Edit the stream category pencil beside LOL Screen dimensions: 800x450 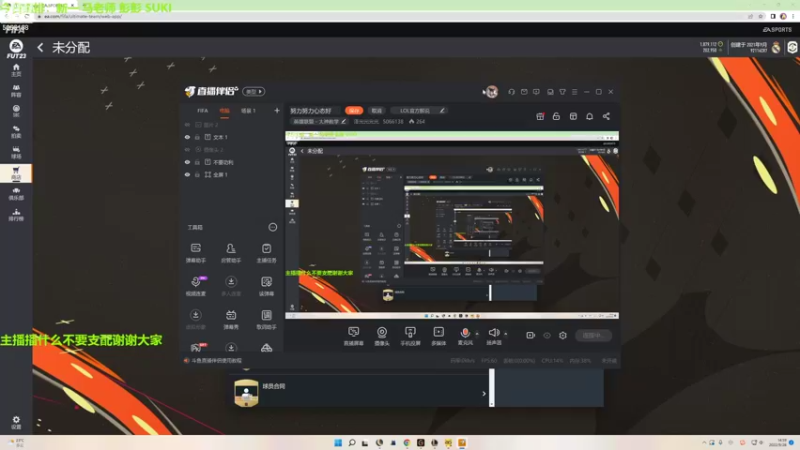click(x=442, y=111)
